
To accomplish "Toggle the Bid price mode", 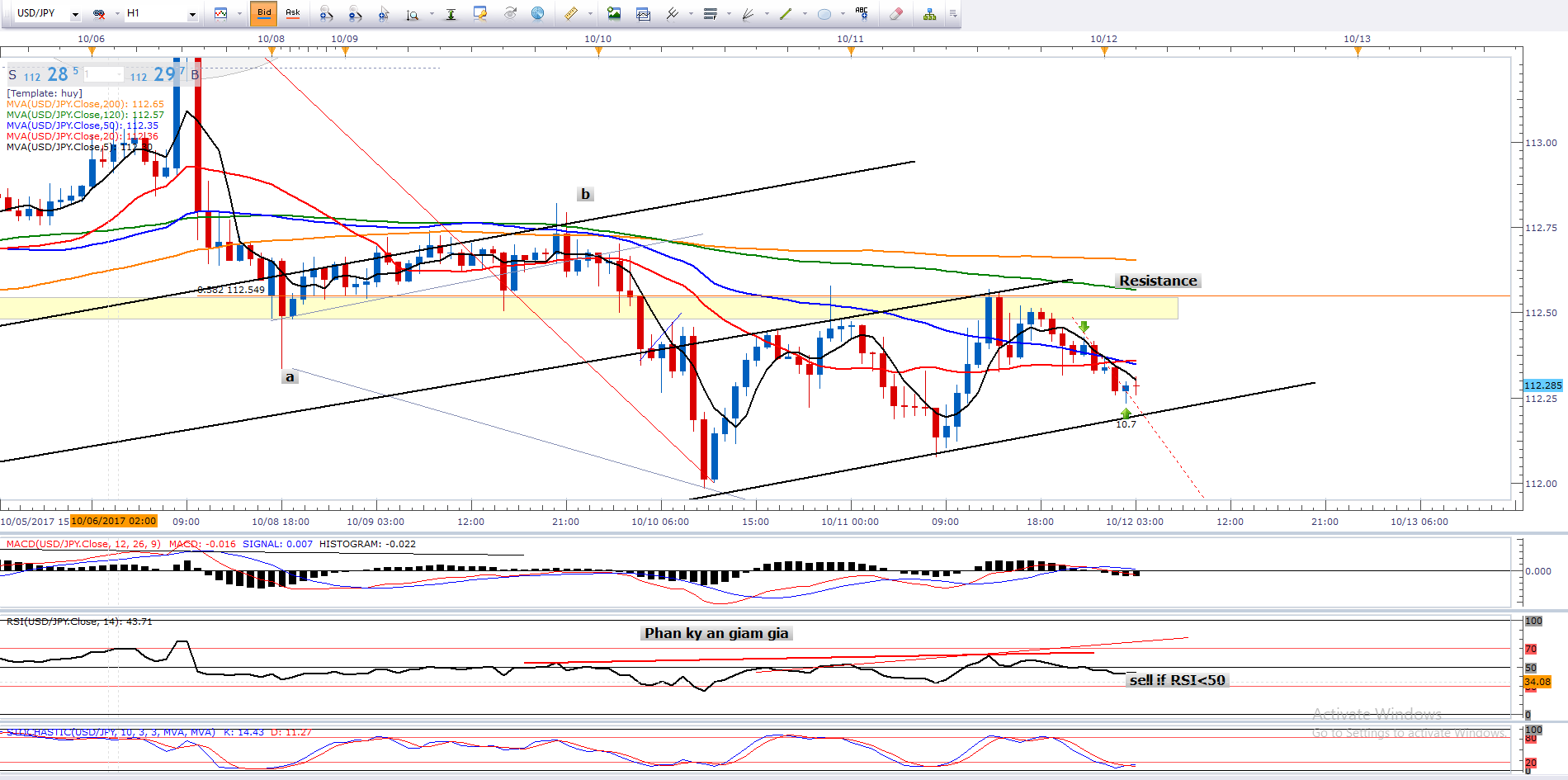I will point(264,13).
